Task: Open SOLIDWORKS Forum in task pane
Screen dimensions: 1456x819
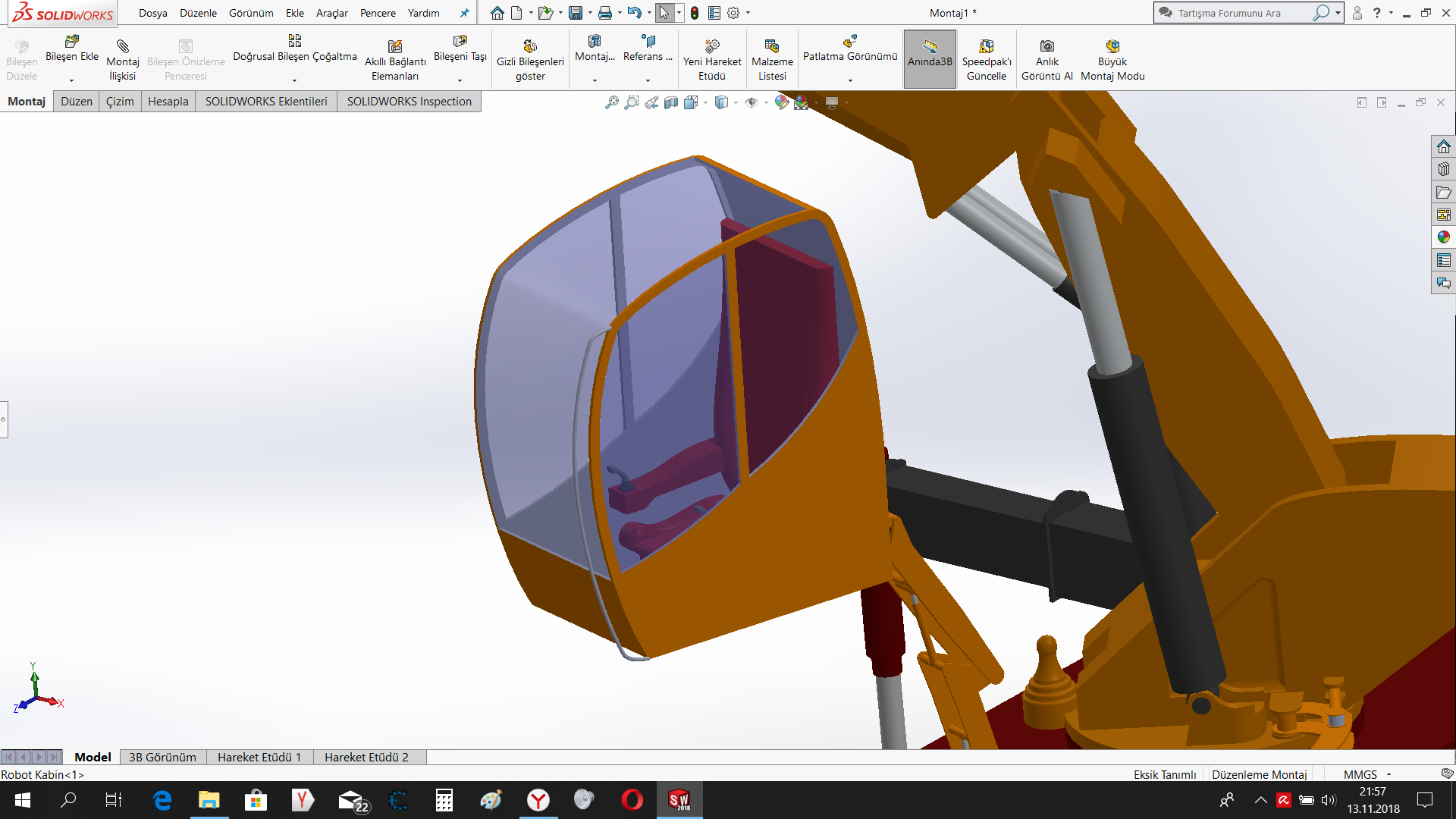Action: coord(1443,283)
